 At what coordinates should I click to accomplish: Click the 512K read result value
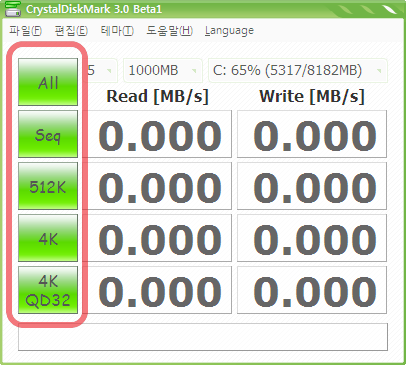point(160,186)
